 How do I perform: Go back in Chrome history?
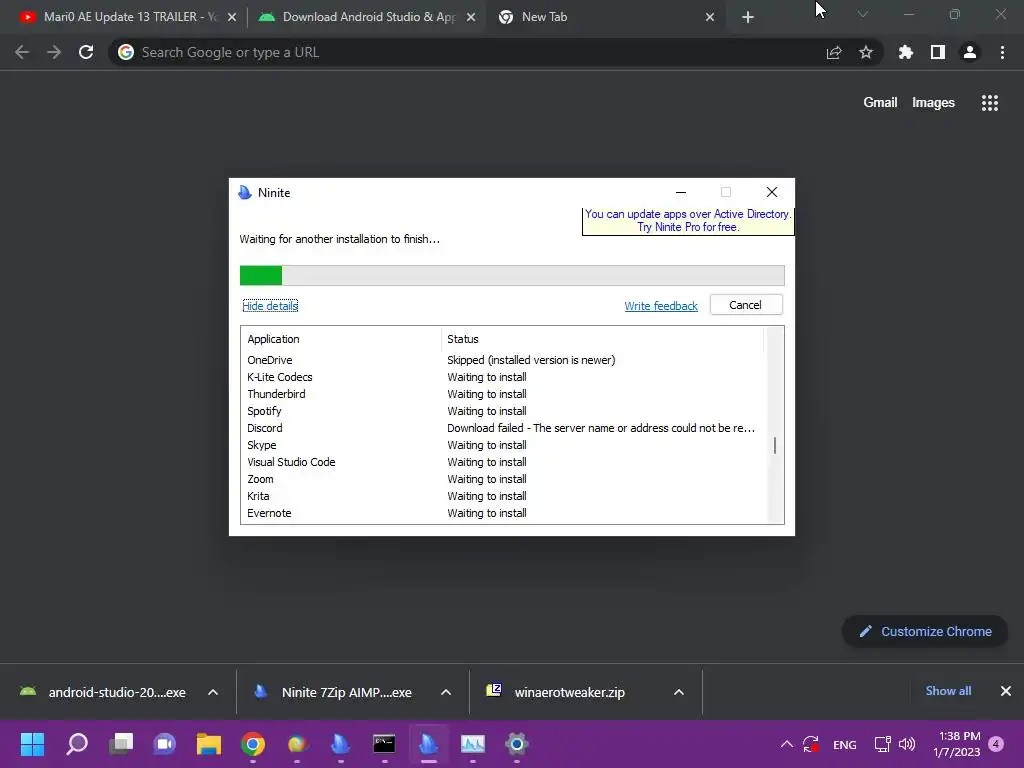(22, 52)
